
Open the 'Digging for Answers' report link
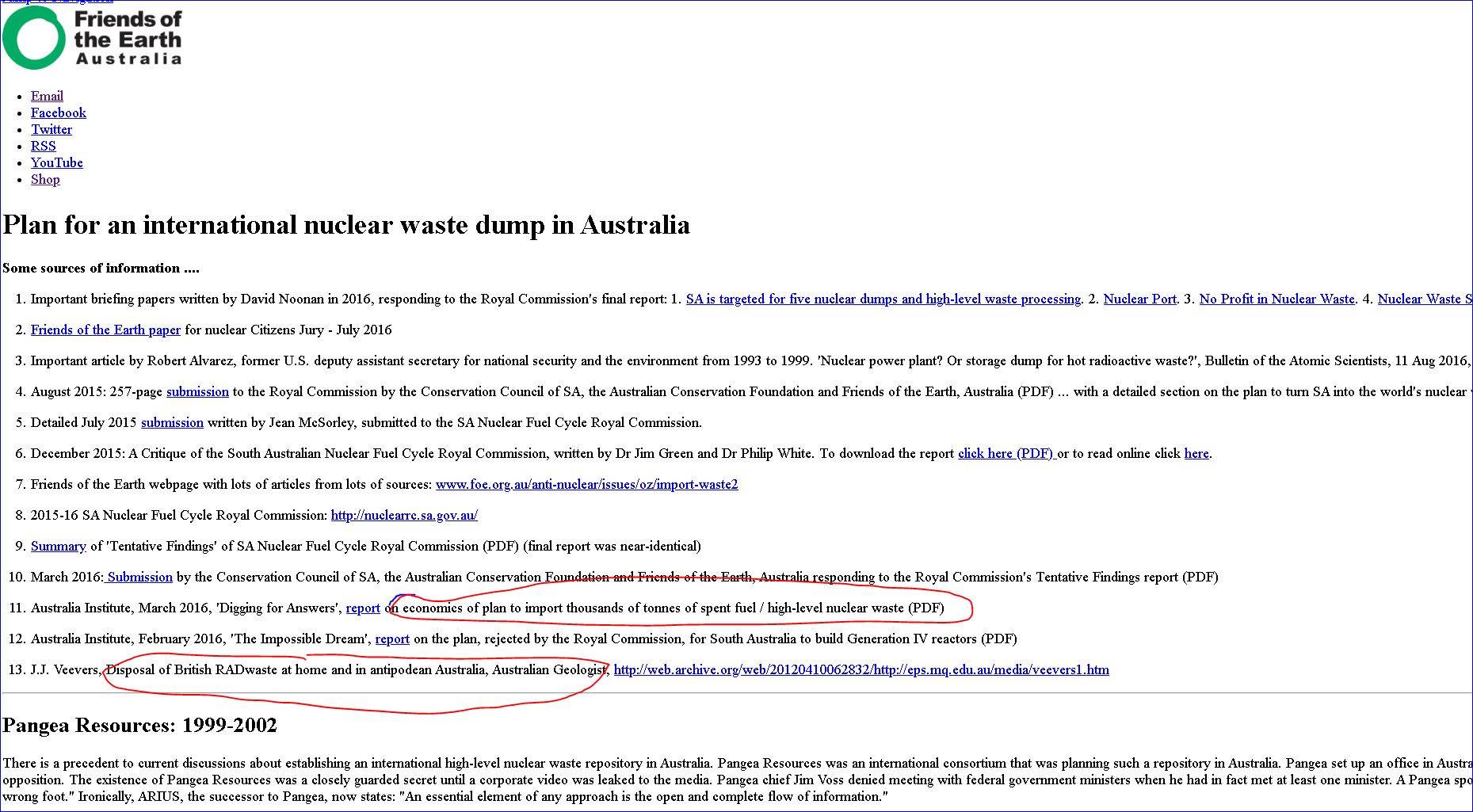pos(363,608)
